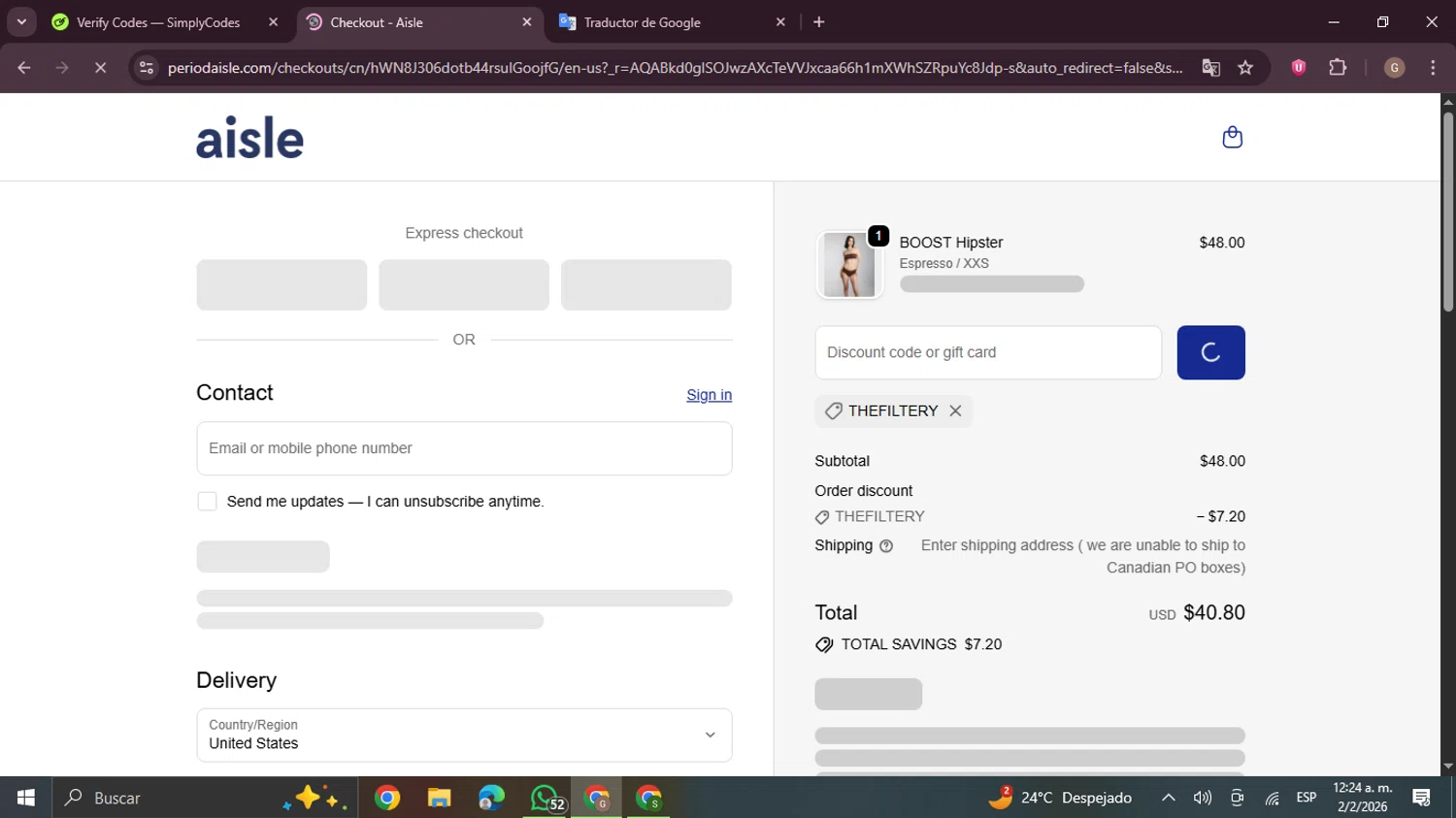Bookmark this page with the star icon
The width and height of the screenshot is (1456, 818).
[x=1245, y=68]
